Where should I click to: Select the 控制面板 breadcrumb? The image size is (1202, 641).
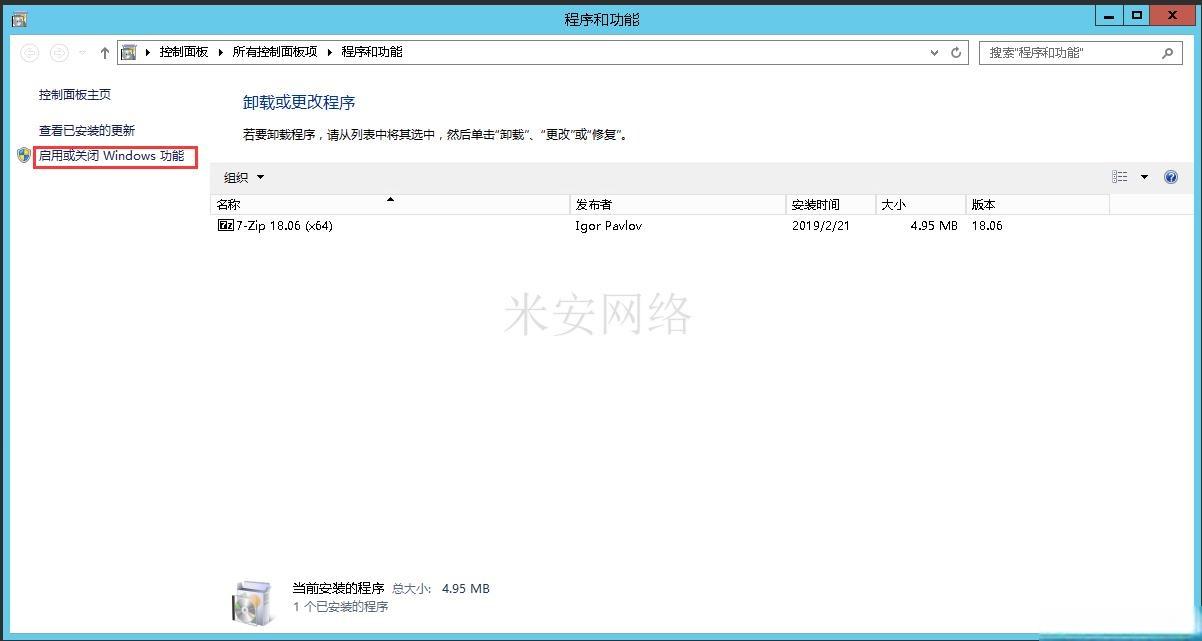[184, 52]
